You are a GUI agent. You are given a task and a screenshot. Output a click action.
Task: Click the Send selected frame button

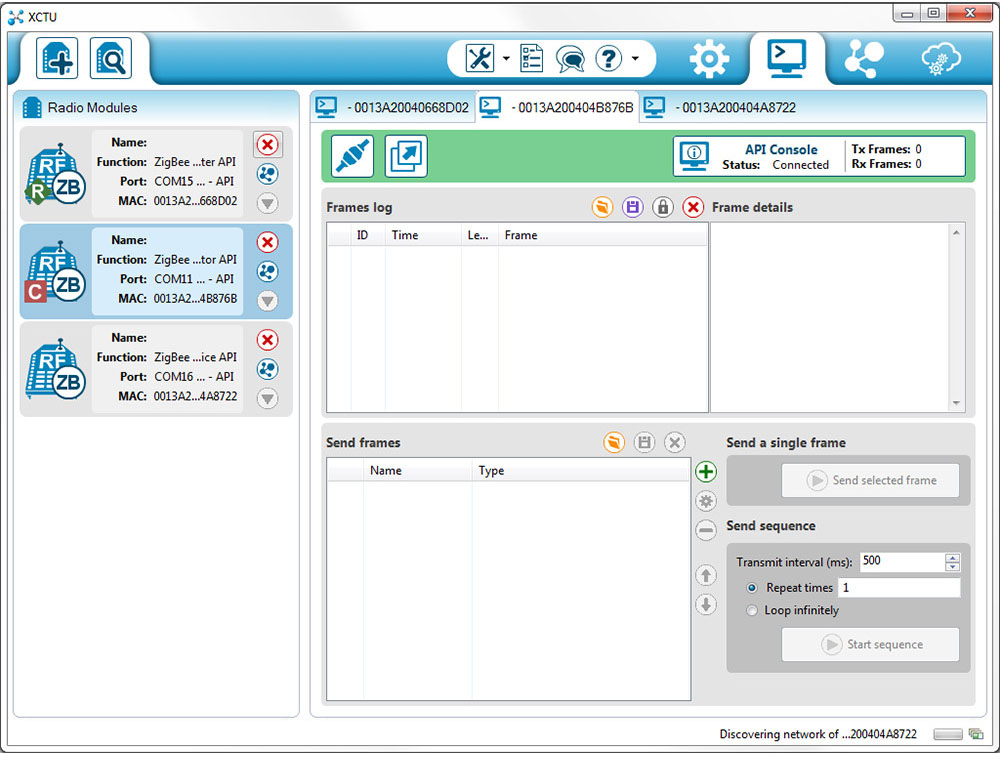point(871,480)
